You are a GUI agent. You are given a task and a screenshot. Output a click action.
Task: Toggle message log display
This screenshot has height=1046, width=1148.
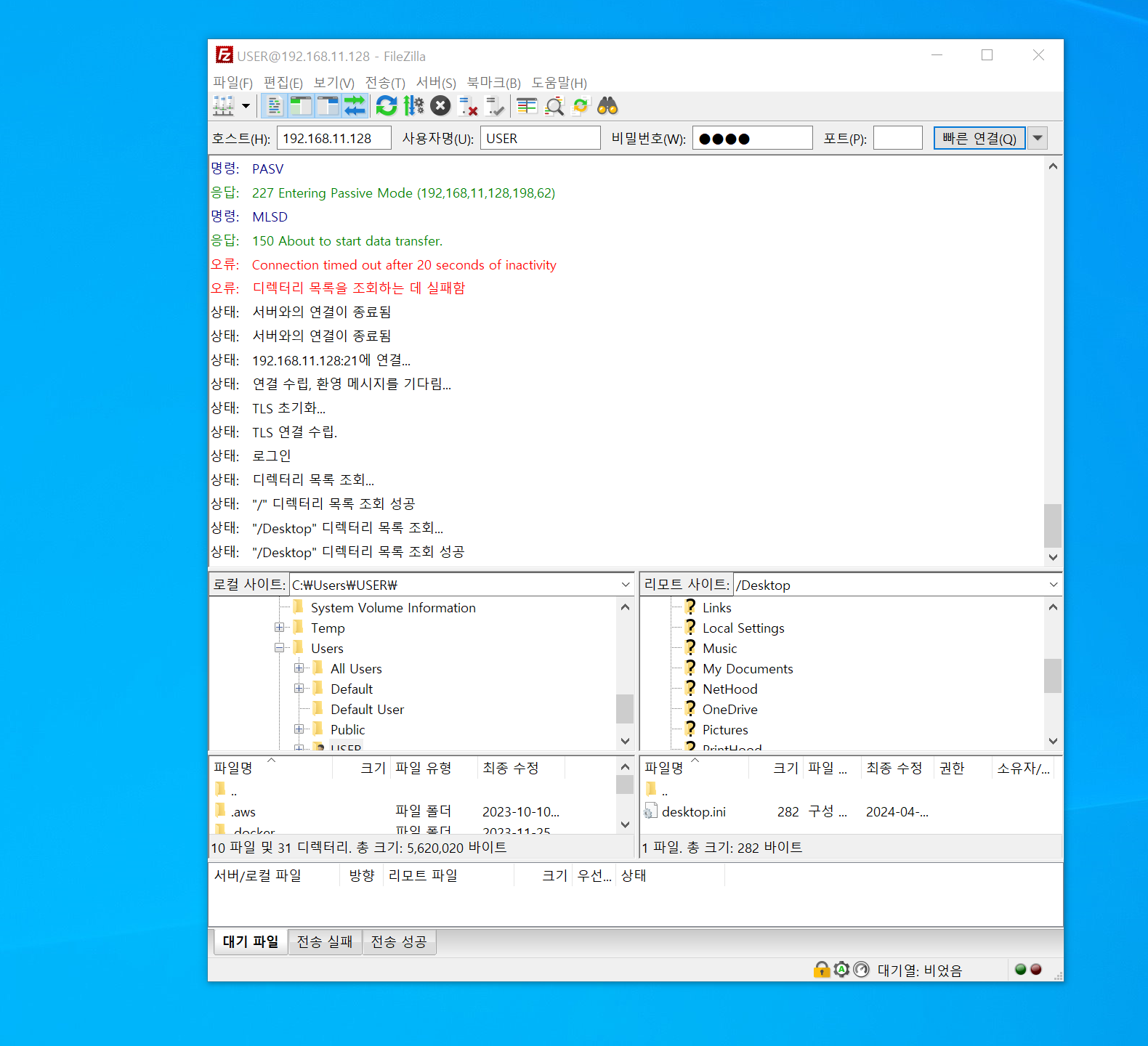pos(275,106)
